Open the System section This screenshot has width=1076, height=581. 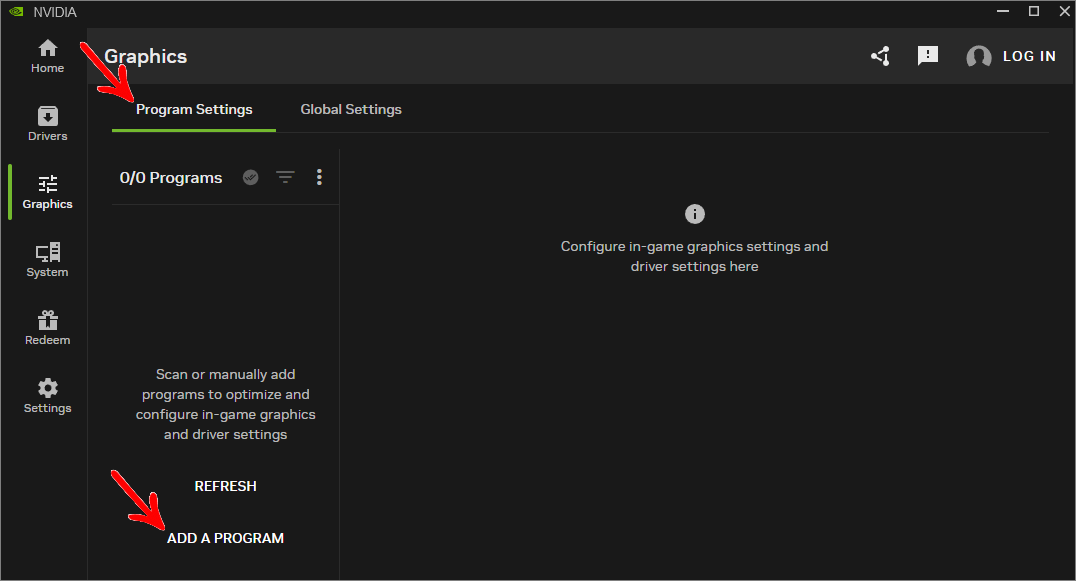point(47,260)
